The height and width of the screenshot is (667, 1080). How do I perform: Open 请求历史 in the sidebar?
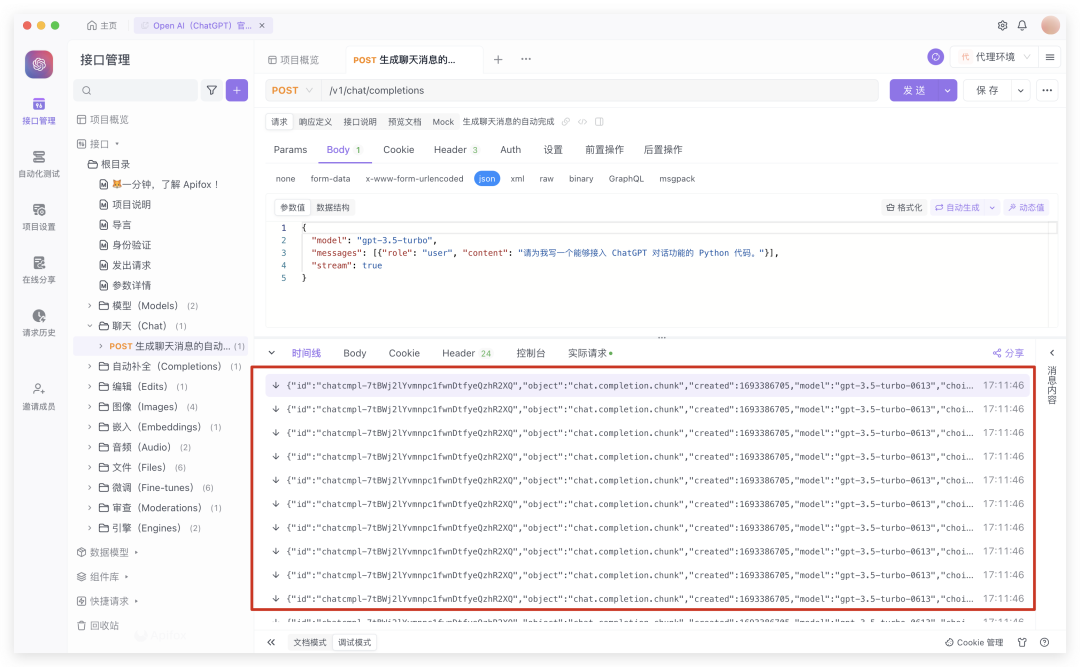click(39, 322)
